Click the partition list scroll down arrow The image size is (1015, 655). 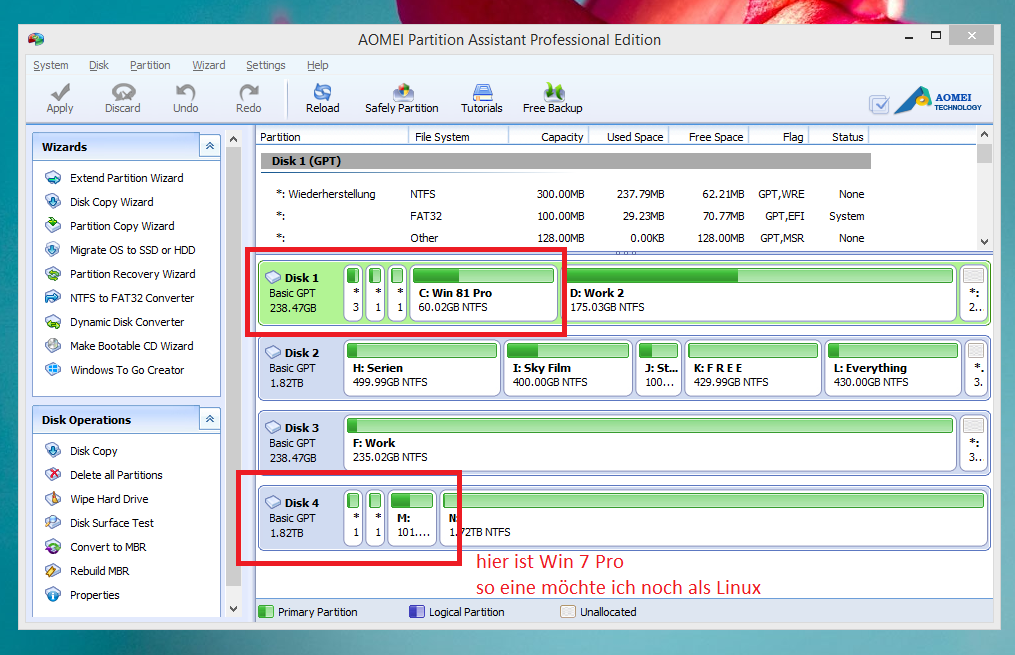tap(984, 241)
